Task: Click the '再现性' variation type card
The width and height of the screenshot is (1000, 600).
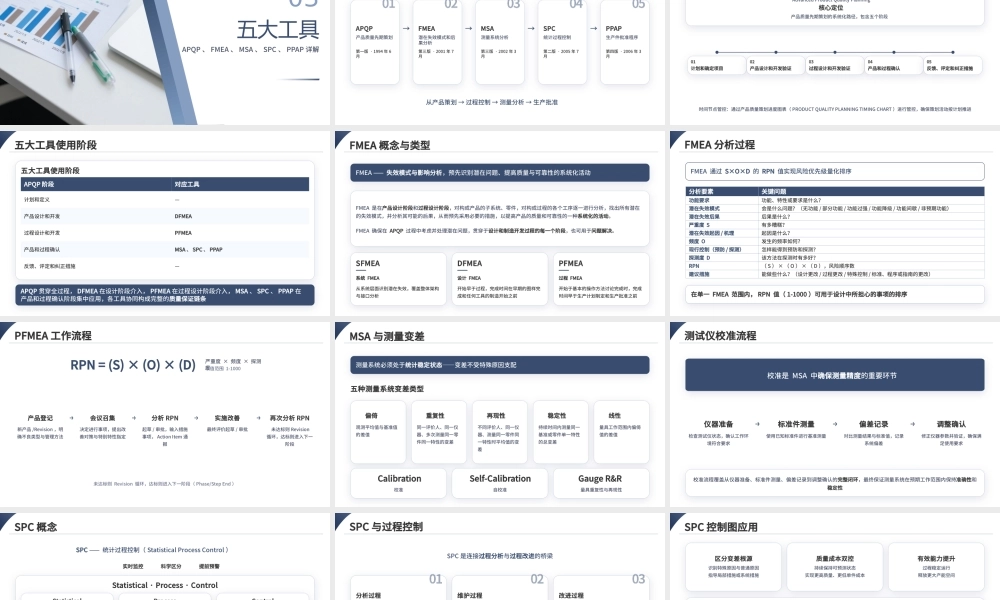Action: click(x=500, y=432)
